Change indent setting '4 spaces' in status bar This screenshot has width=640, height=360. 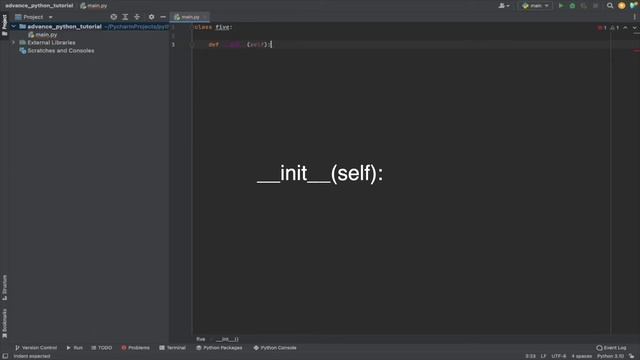pyautogui.click(x=581, y=356)
